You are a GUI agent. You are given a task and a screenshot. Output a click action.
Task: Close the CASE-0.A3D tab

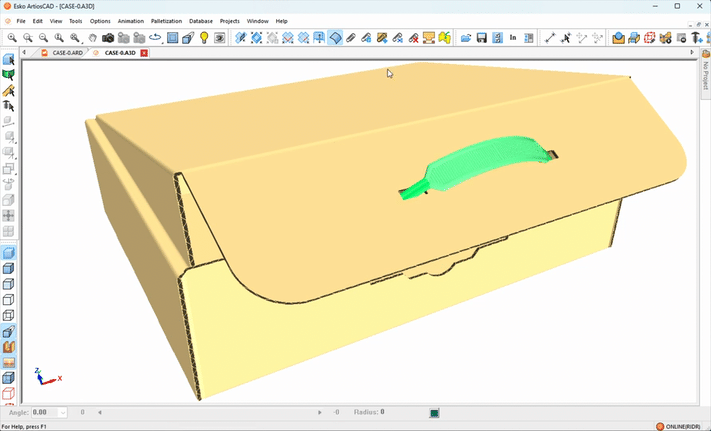(144, 53)
